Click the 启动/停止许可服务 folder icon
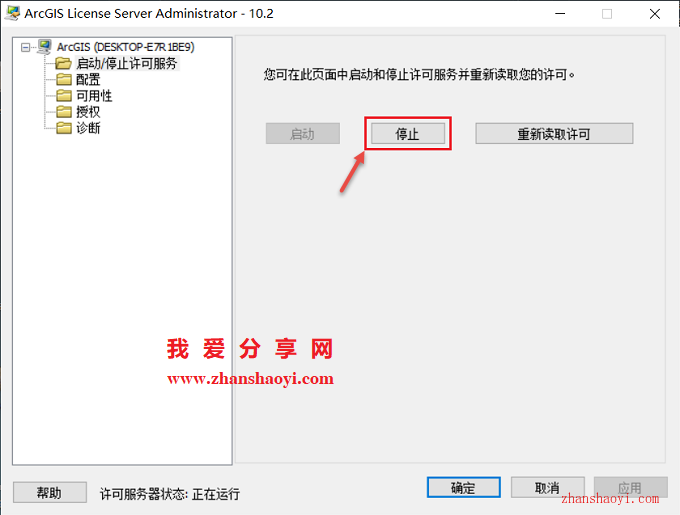680x515 pixels. pyautogui.click(x=63, y=63)
